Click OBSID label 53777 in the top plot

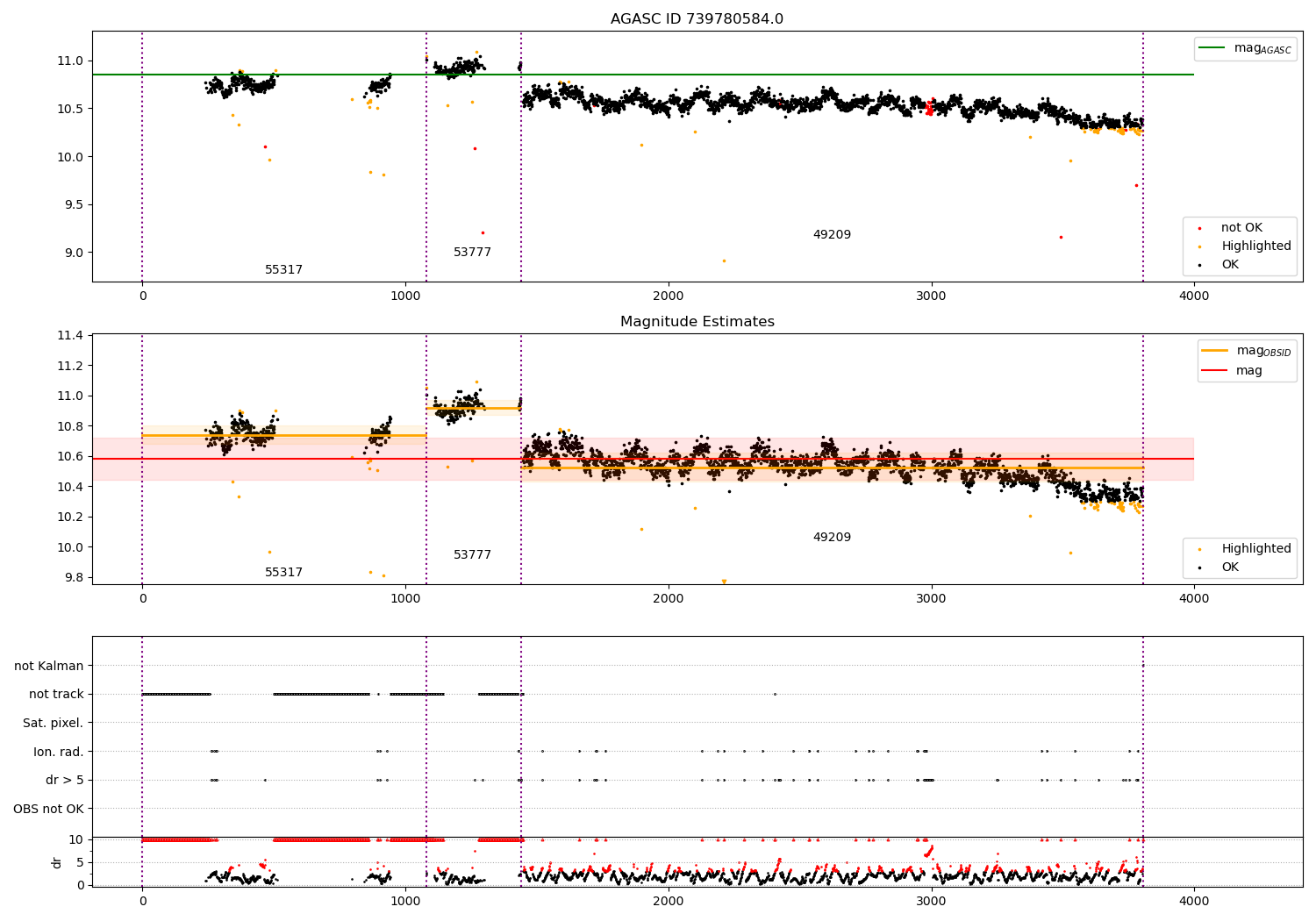[x=472, y=253]
